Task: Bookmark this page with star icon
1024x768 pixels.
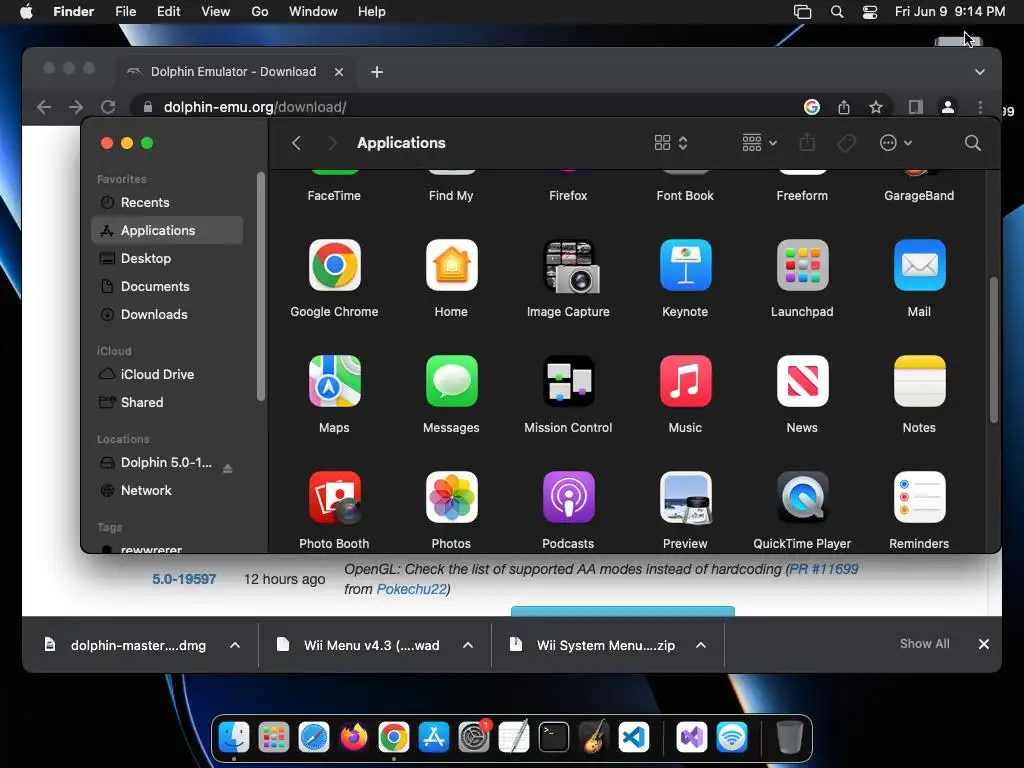Action: pyautogui.click(x=876, y=107)
